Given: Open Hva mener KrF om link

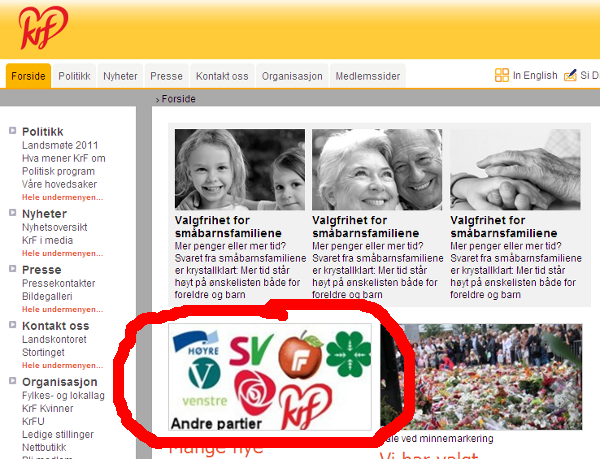Looking at the screenshot, I should click(x=64, y=158).
